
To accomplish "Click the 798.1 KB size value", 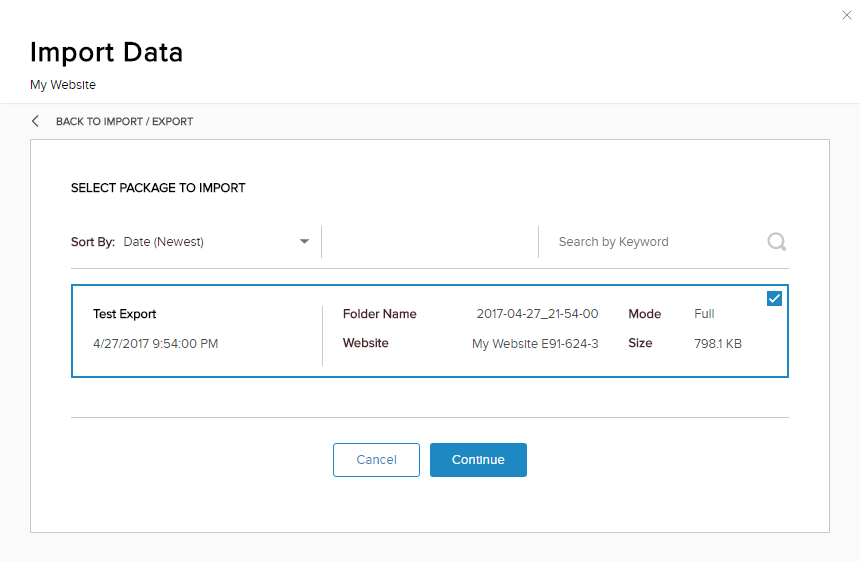I will click(718, 344).
